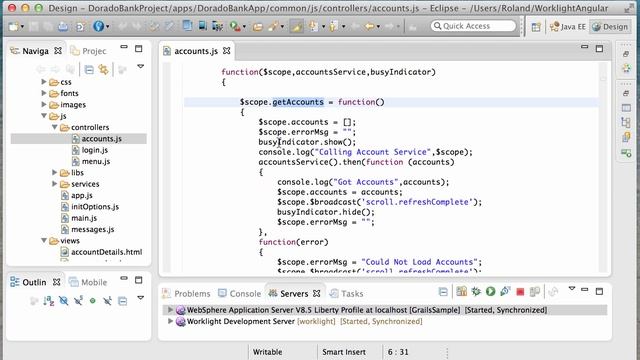Expand the services folder

54,184
